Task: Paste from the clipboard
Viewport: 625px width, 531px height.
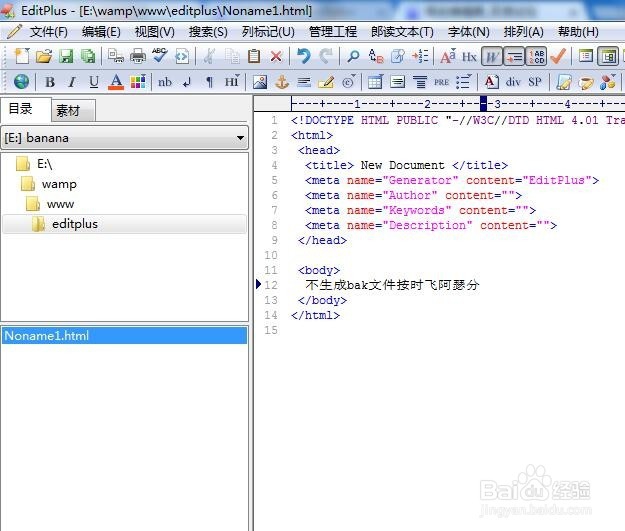Action: (254, 56)
